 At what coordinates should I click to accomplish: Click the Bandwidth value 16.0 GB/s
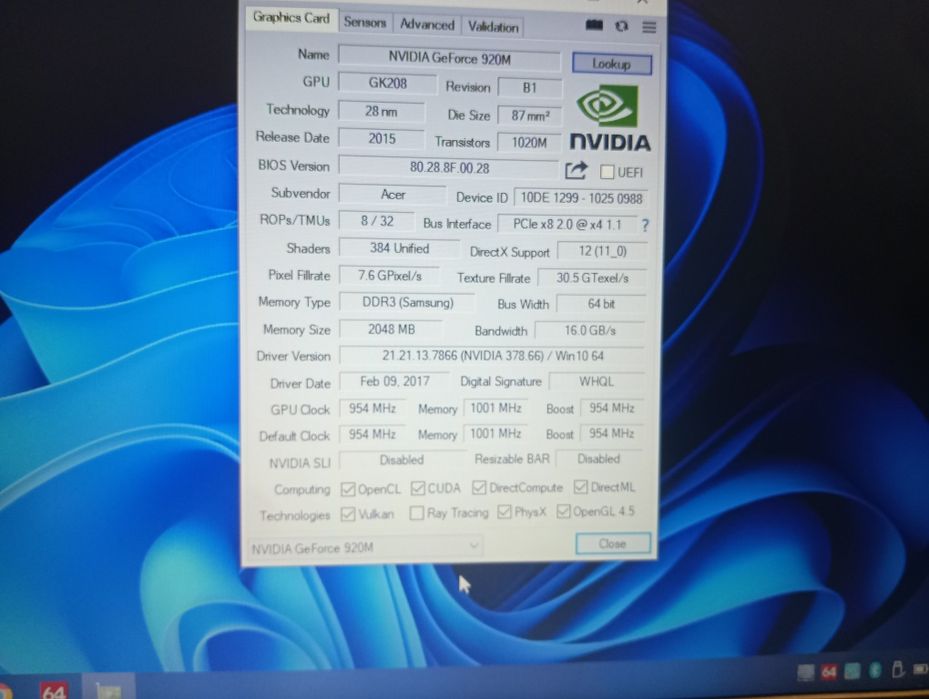(x=590, y=331)
